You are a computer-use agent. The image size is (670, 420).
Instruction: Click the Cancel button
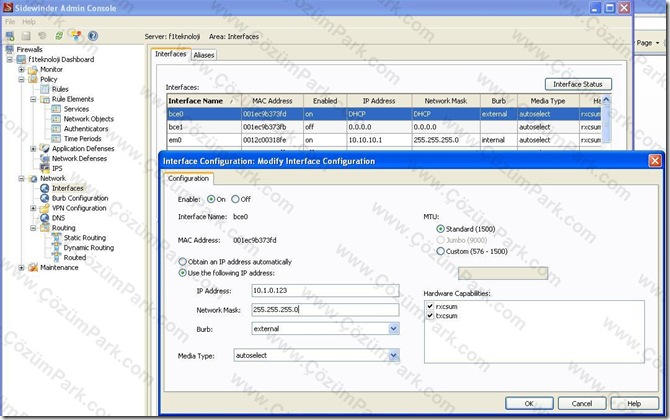582,403
